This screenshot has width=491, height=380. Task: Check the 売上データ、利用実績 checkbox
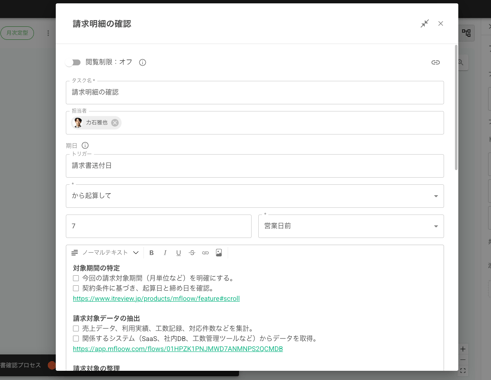(76, 328)
